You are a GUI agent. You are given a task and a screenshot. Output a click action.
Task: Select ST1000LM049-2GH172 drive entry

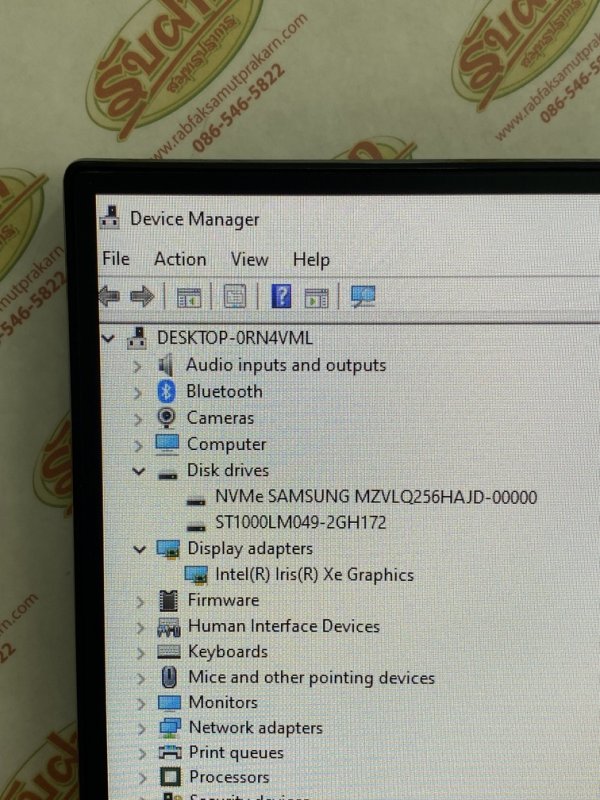click(x=301, y=522)
